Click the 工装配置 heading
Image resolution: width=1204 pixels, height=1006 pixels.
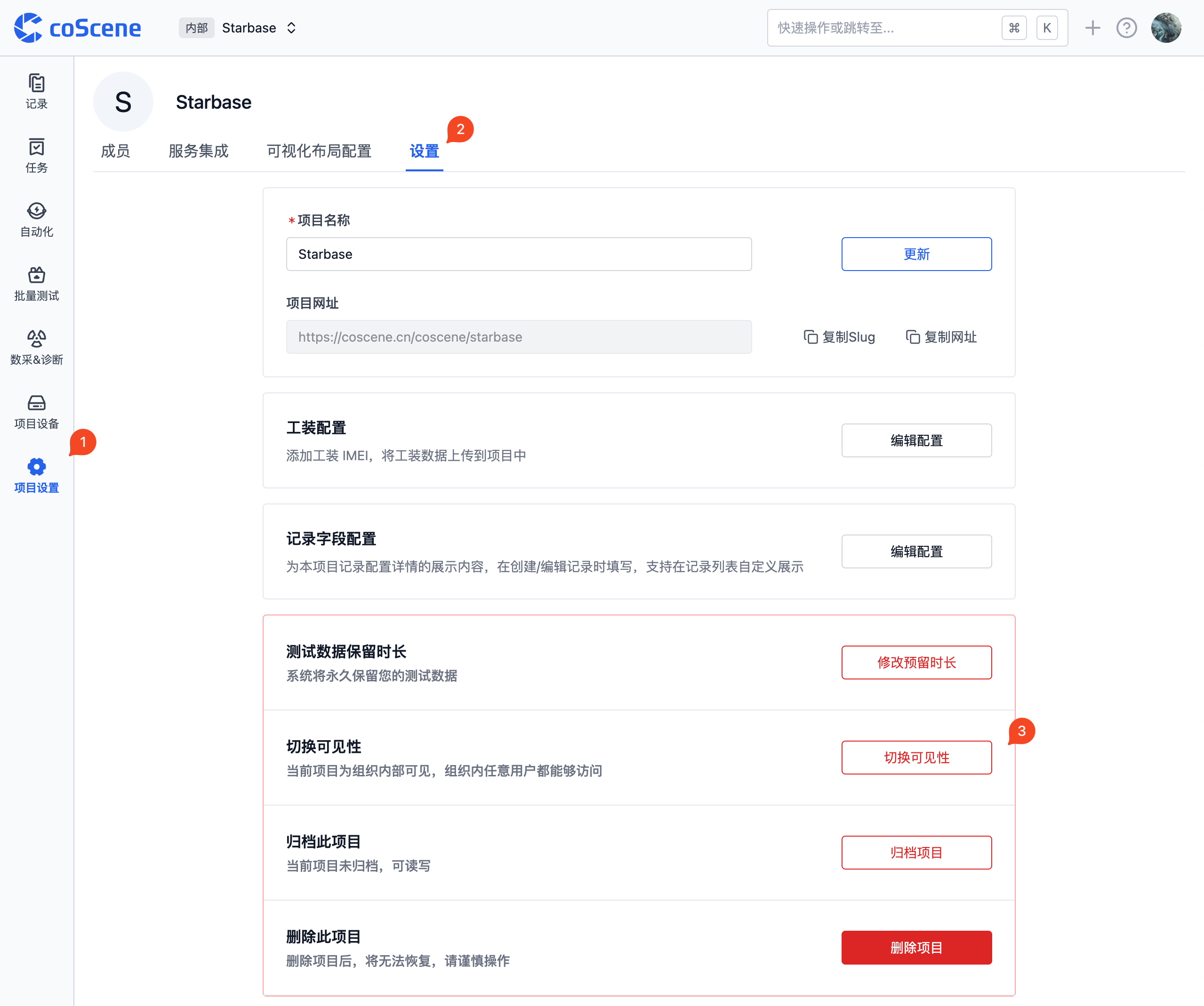(316, 428)
